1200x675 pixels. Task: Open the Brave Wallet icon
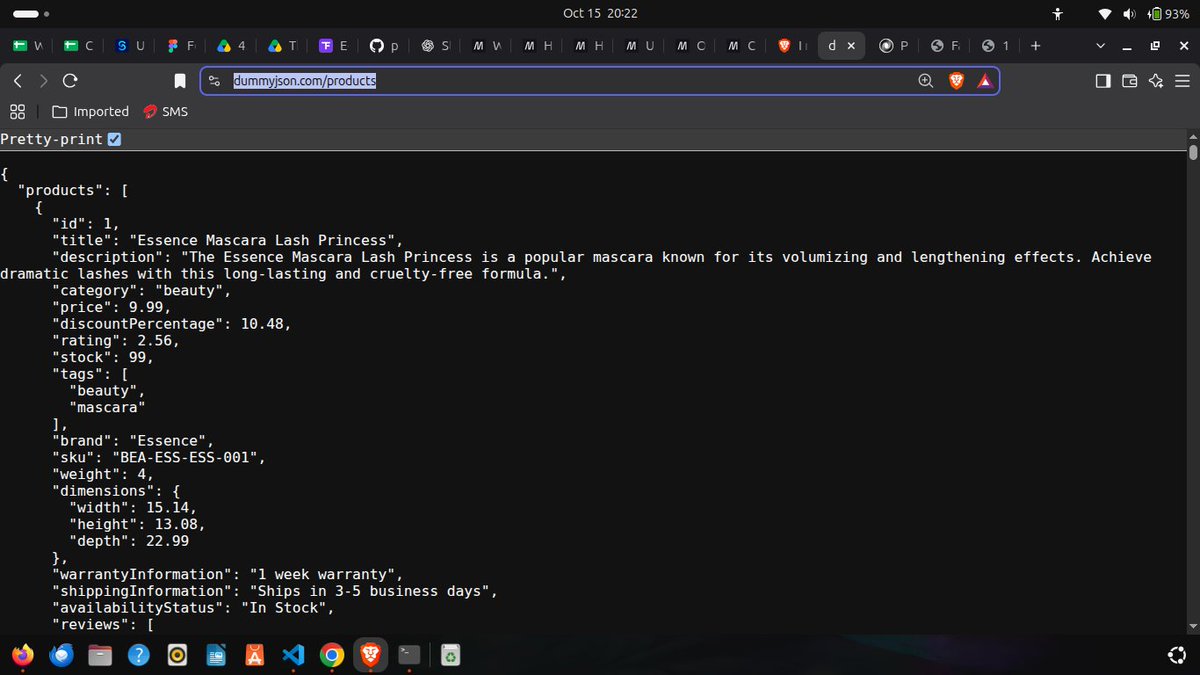pos(1130,81)
